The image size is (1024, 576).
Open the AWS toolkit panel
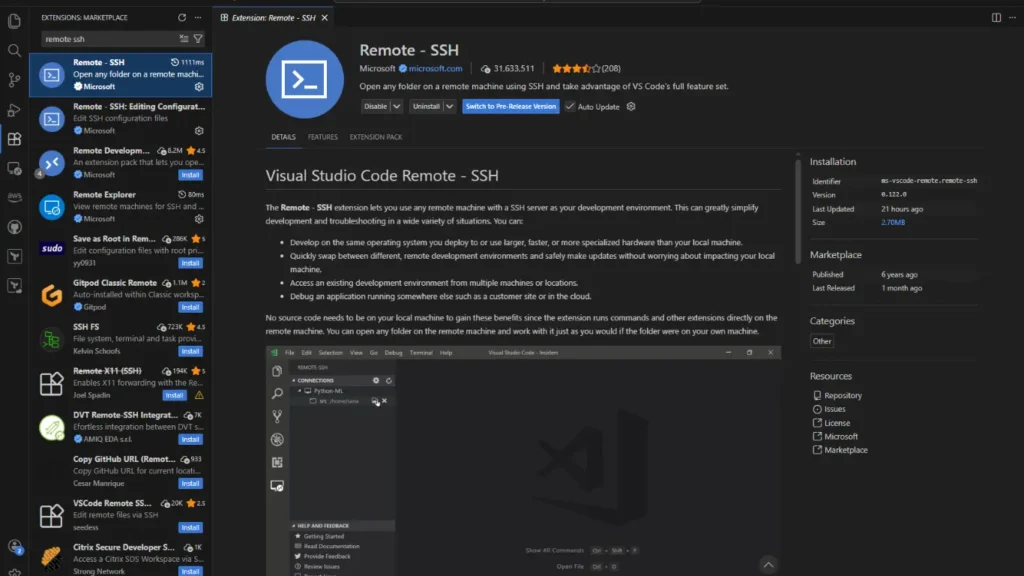[14, 198]
